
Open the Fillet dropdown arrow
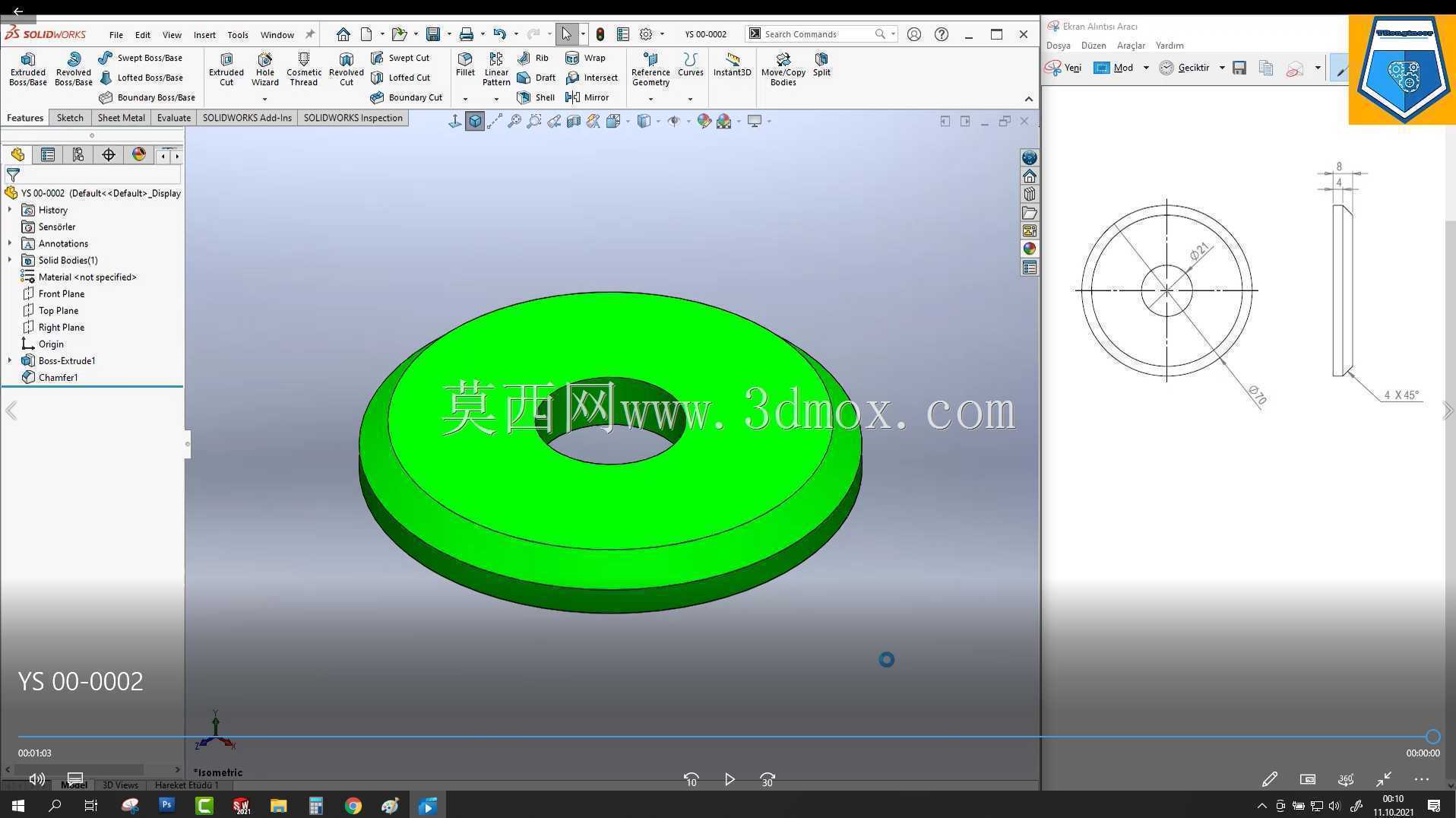click(x=465, y=99)
